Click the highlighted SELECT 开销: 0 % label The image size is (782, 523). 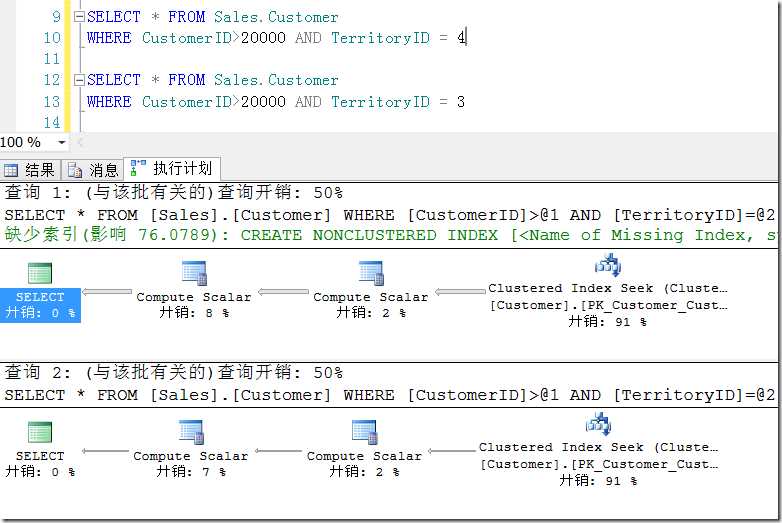[x=40, y=305]
